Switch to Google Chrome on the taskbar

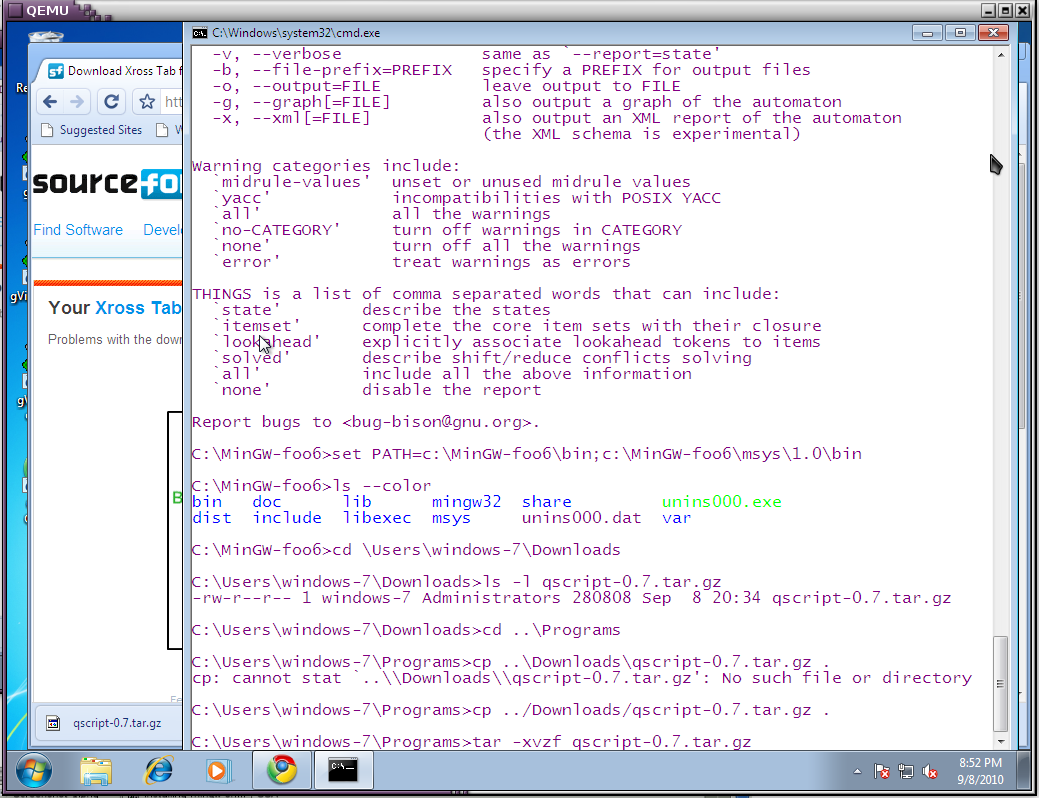tap(281, 770)
